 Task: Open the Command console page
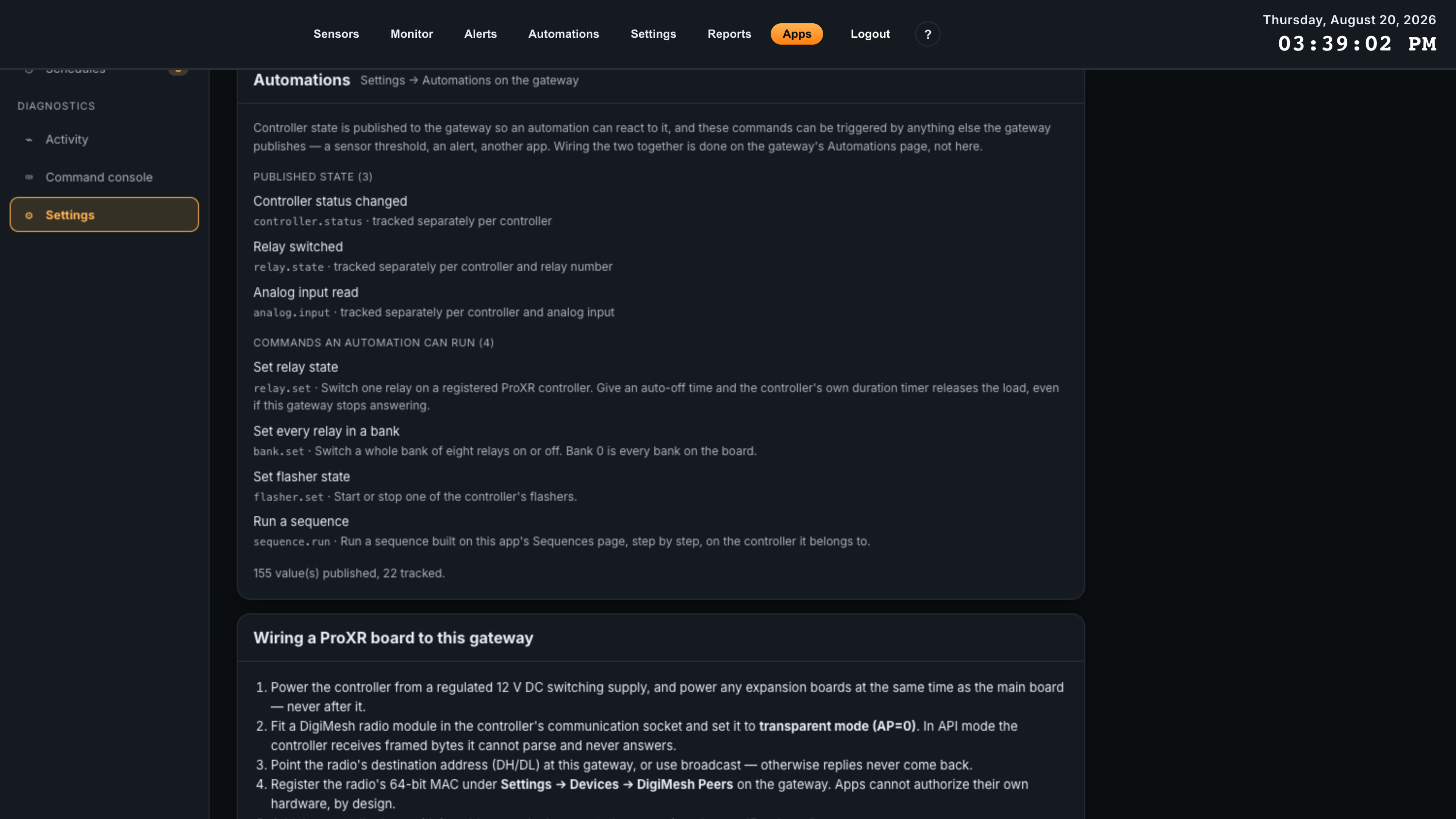tap(104, 178)
